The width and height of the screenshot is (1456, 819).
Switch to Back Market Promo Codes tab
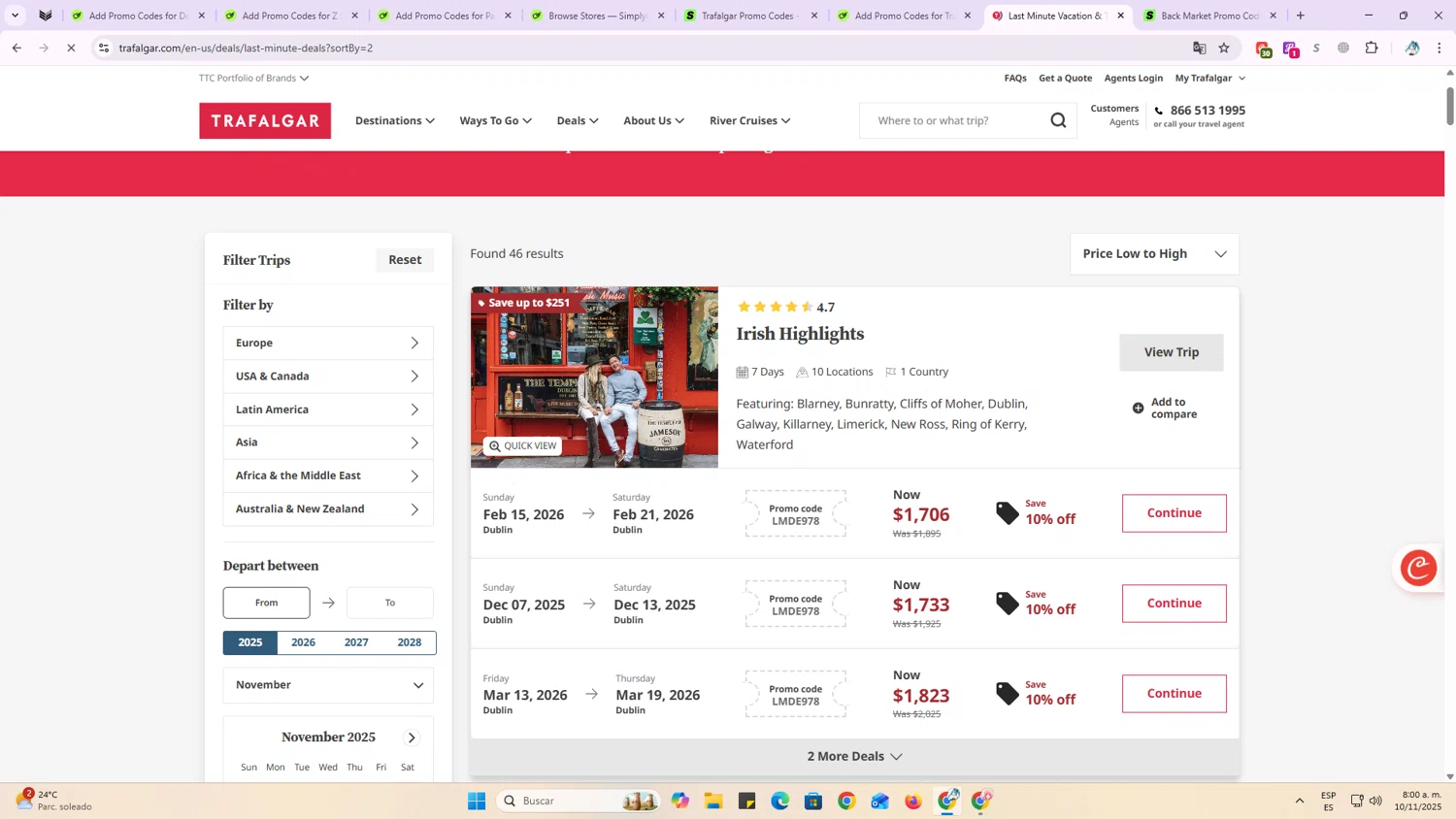1208,16
